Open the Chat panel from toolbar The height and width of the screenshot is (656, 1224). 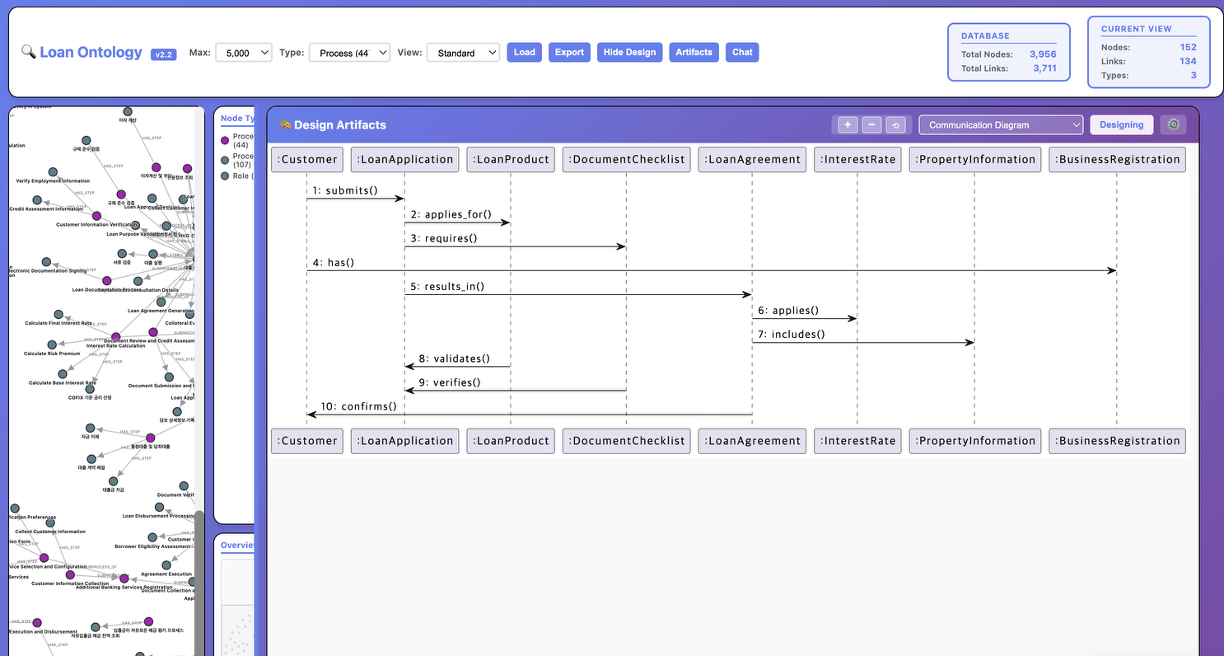click(x=742, y=52)
